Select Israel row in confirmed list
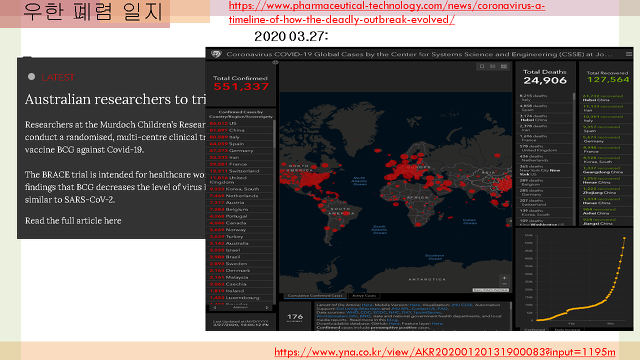Image resolution: width=640 pixels, height=360 pixels. [240, 250]
